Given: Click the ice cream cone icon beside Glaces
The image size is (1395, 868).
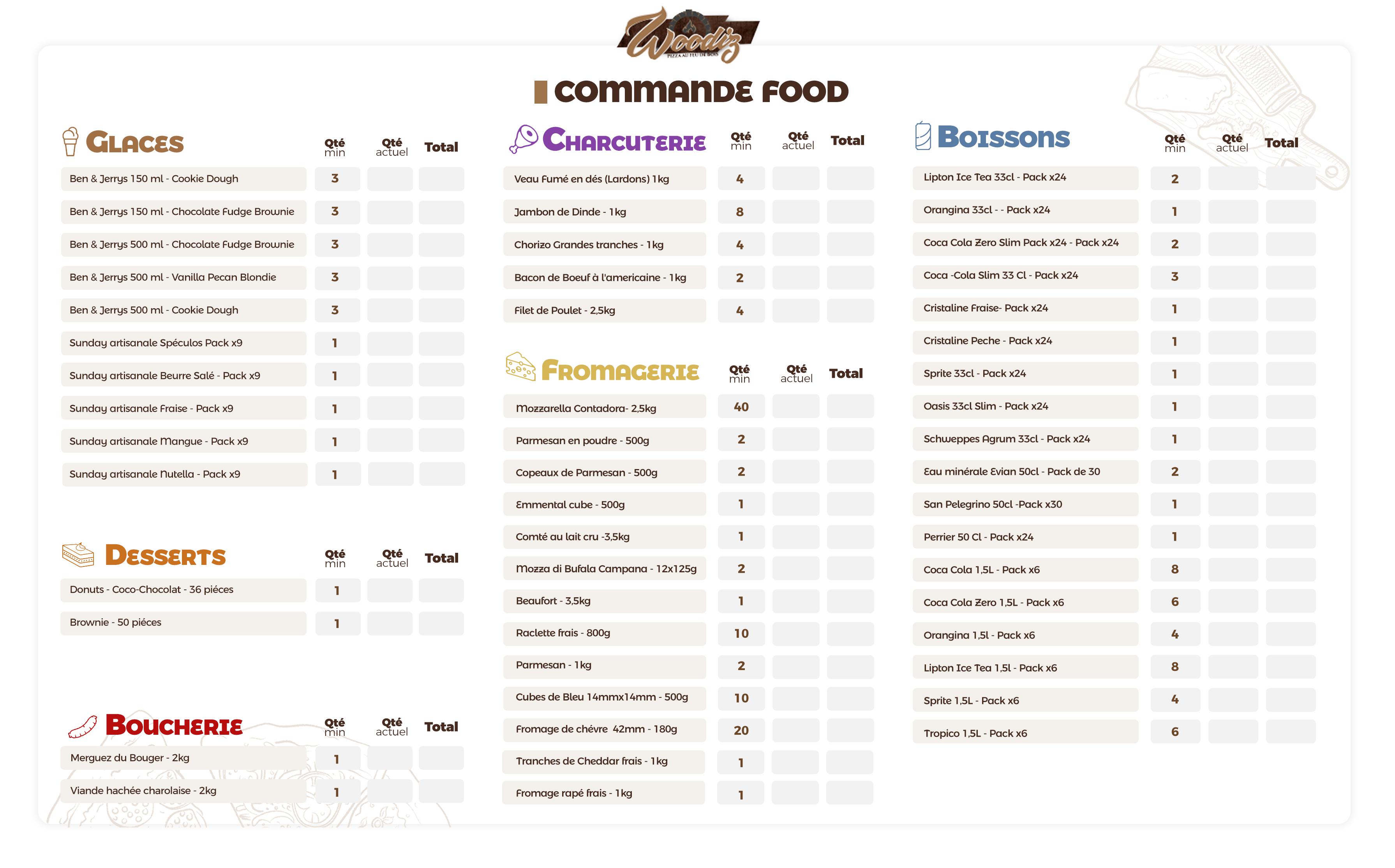Looking at the screenshot, I should pyautogui.click(x=70, y=141).
